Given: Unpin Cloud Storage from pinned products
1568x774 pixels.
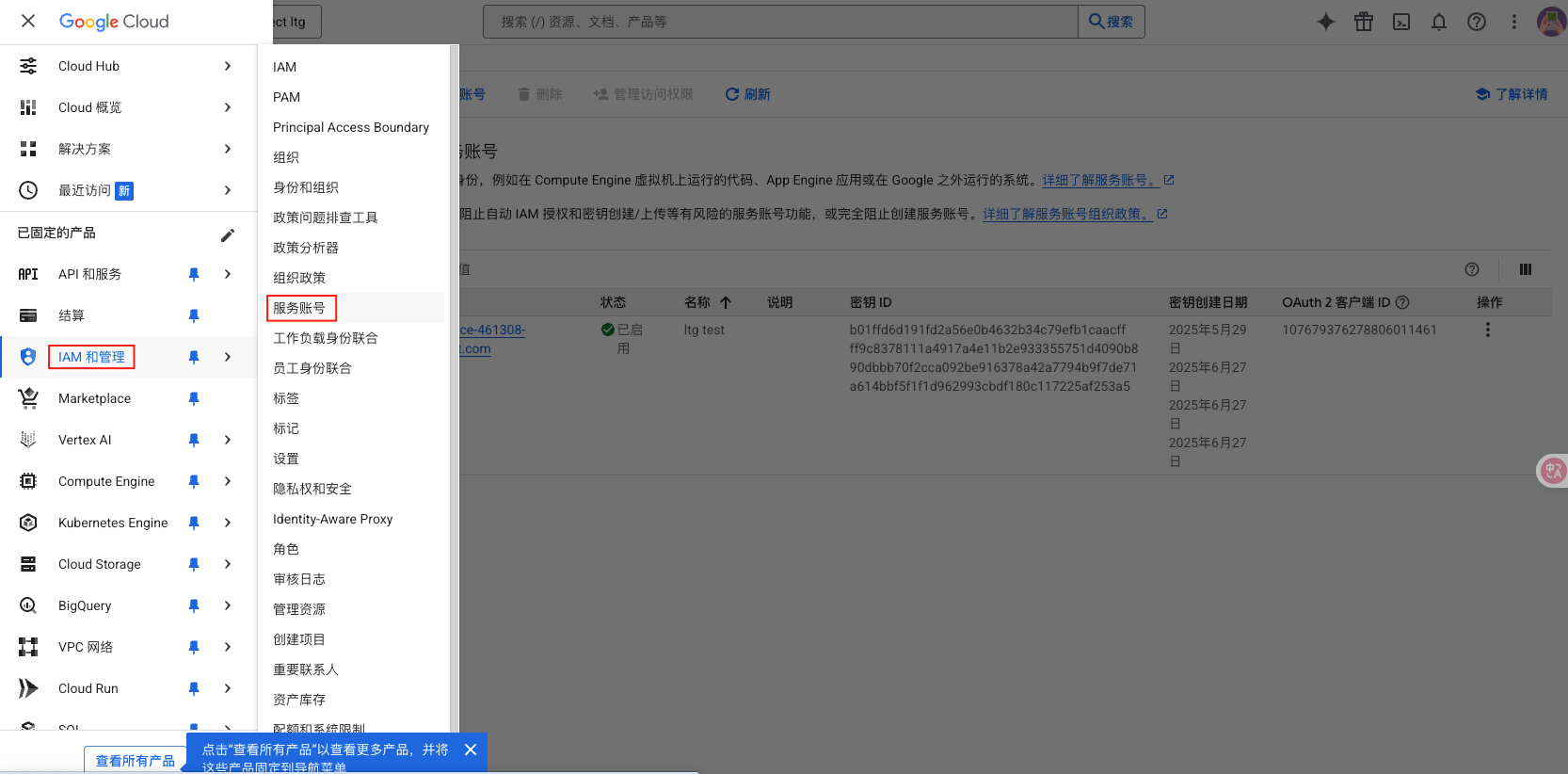Looking at the screenshot, I should [x=194, y=564].
